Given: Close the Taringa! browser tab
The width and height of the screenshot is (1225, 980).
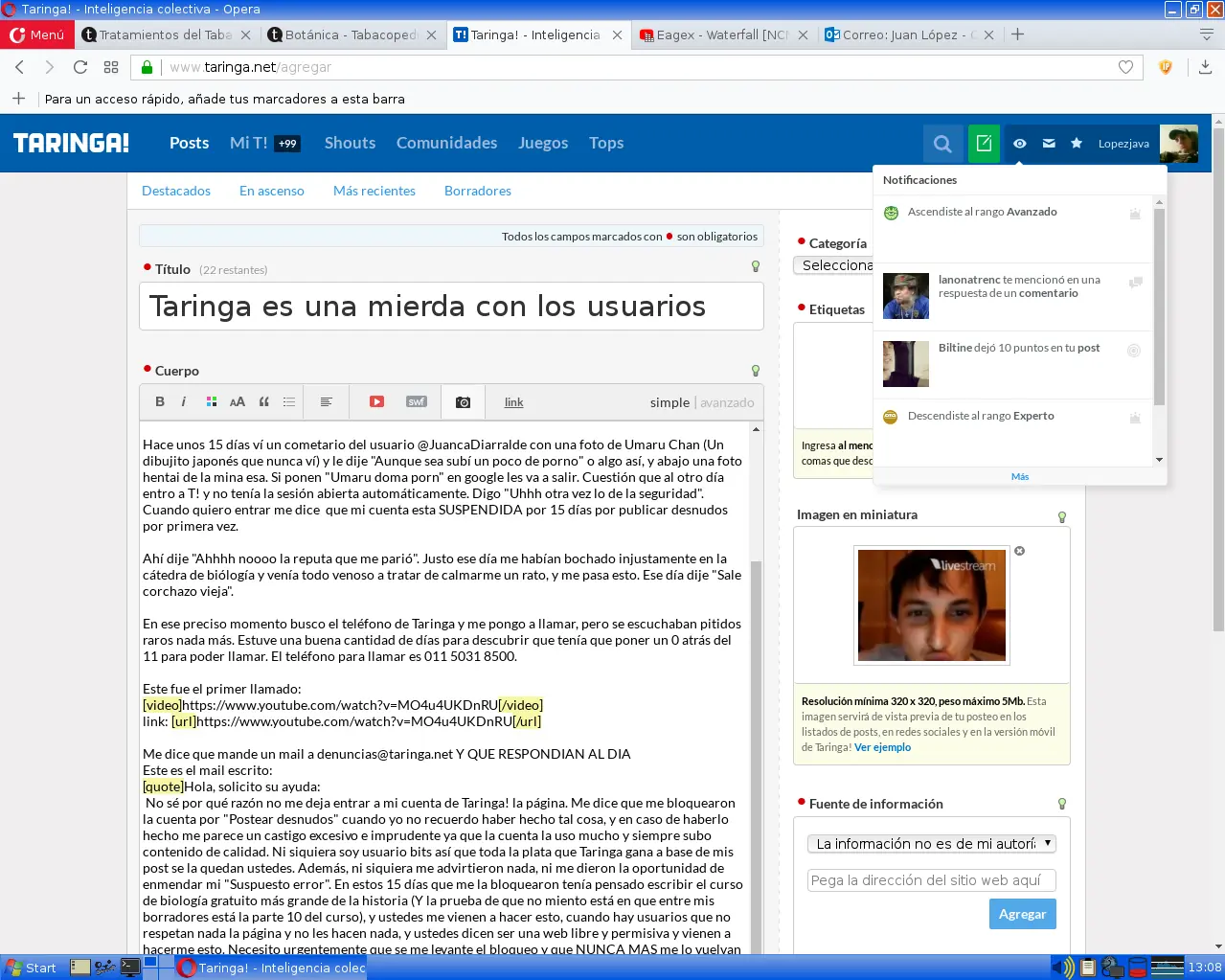Looking at the screenshot, I should coord(617,34).
